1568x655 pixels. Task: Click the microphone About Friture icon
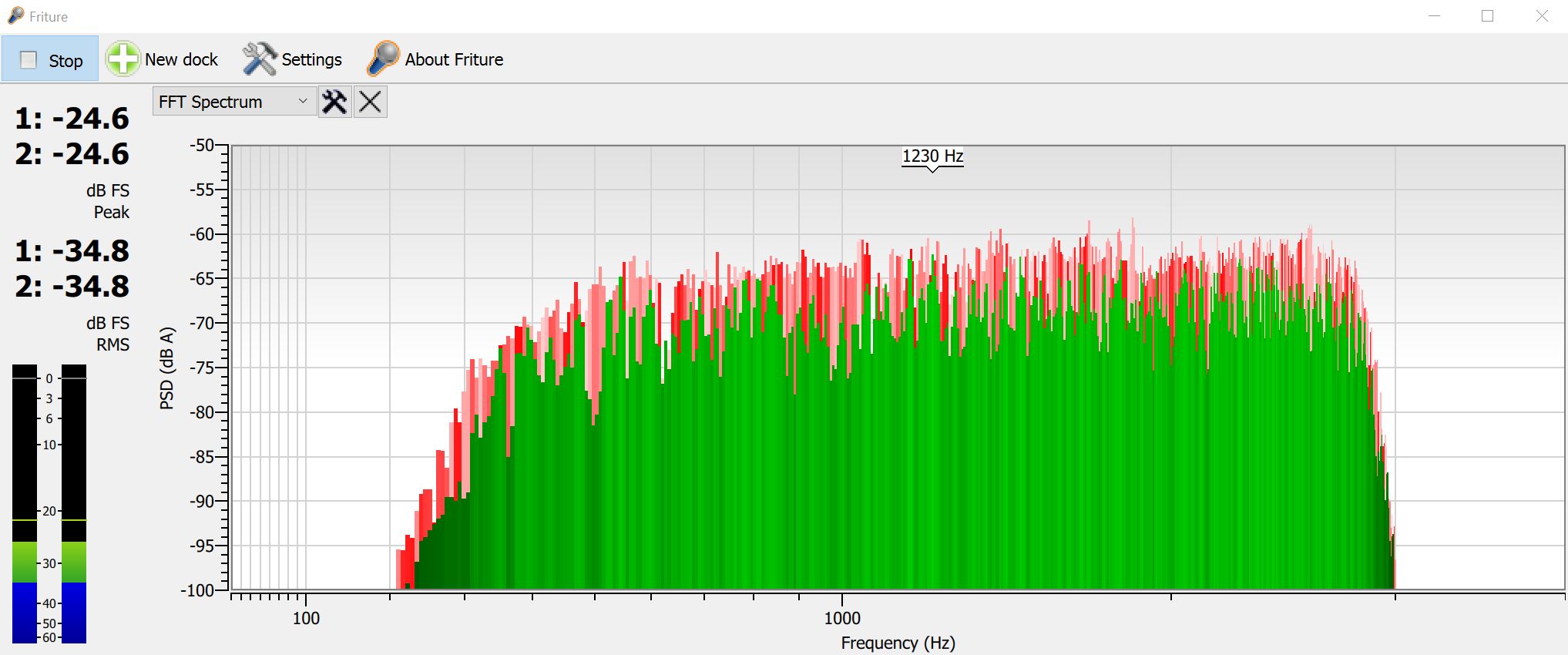tap(382, 59)
